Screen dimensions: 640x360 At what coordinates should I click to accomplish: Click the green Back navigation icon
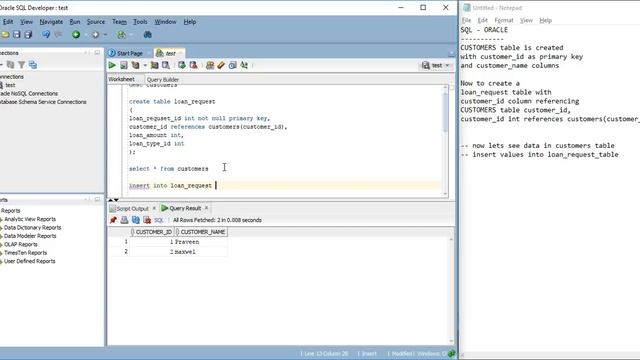click(76, 35)
